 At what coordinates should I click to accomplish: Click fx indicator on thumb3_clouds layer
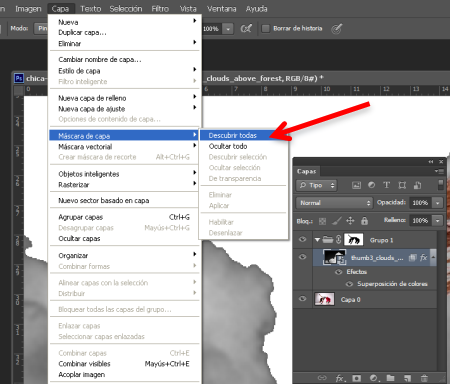click(x=423, y=257)
